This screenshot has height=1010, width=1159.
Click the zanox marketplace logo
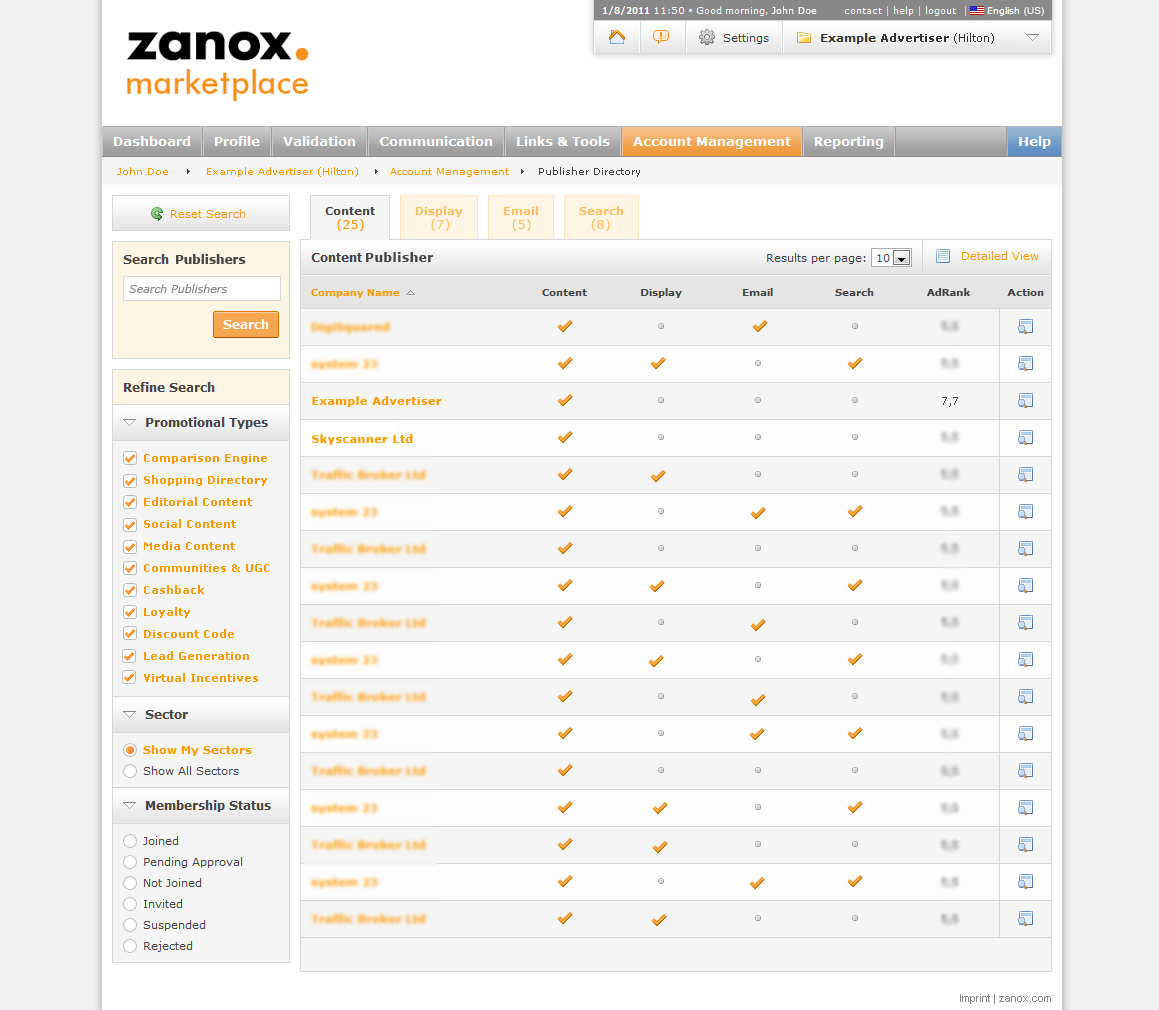(217, 64)
